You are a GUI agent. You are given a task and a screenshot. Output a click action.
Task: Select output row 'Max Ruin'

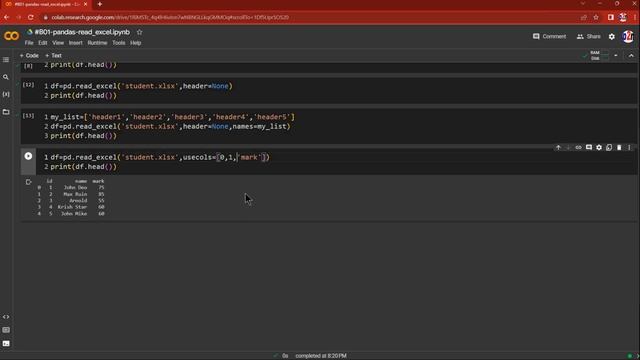[71, 194]
